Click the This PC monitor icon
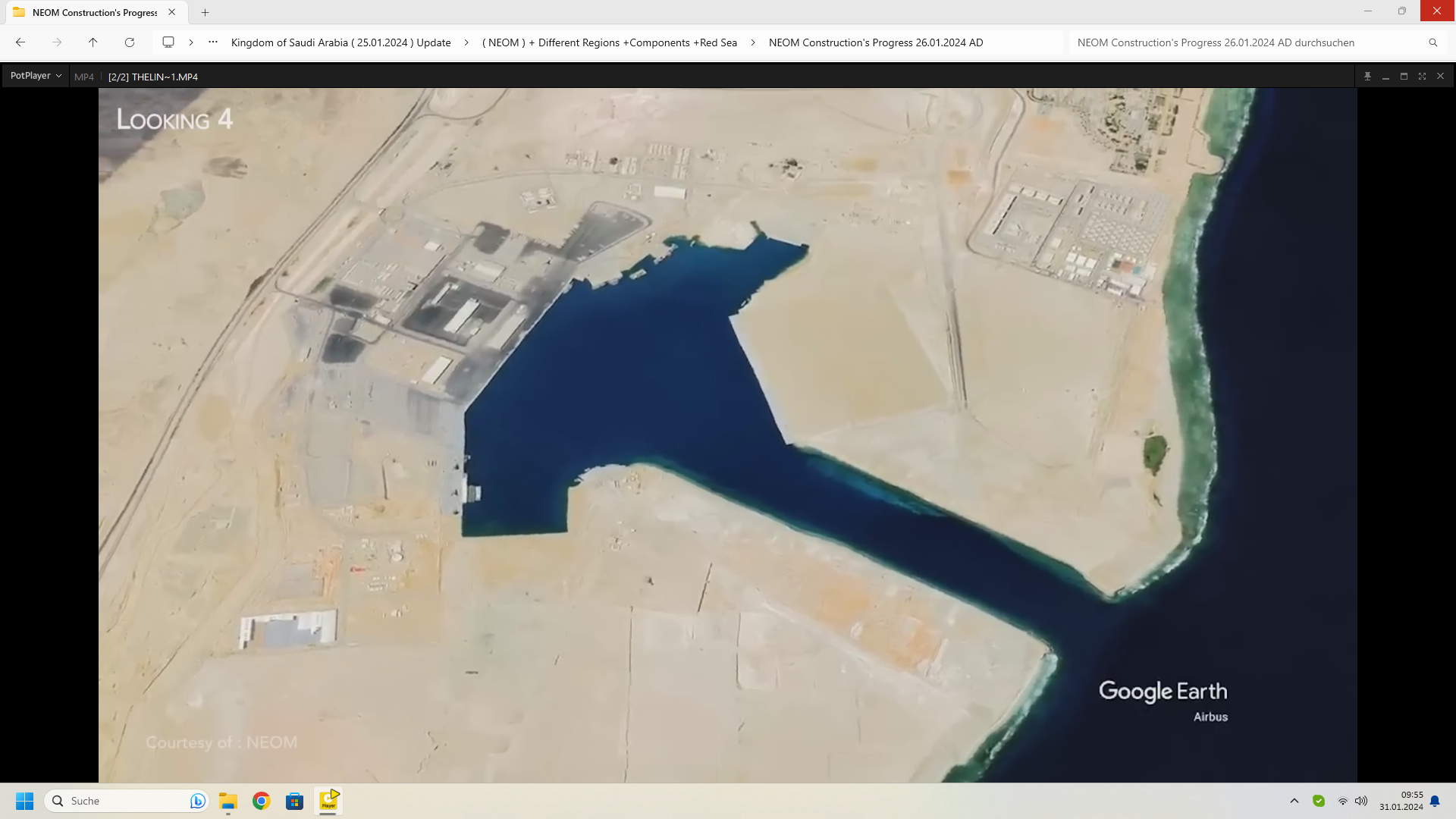This screenshot has width=1456, height=819. click(168, 42)
